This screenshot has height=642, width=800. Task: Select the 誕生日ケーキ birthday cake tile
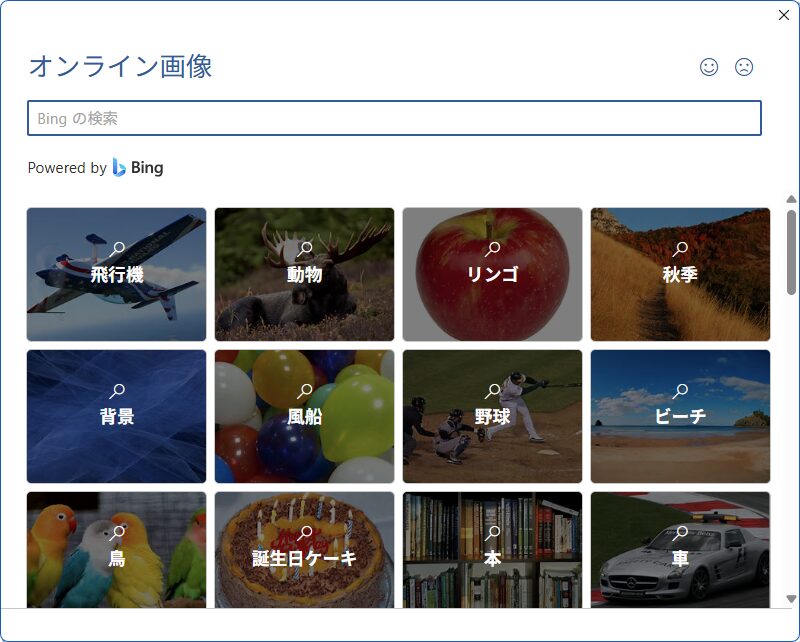tap(304, 550)
